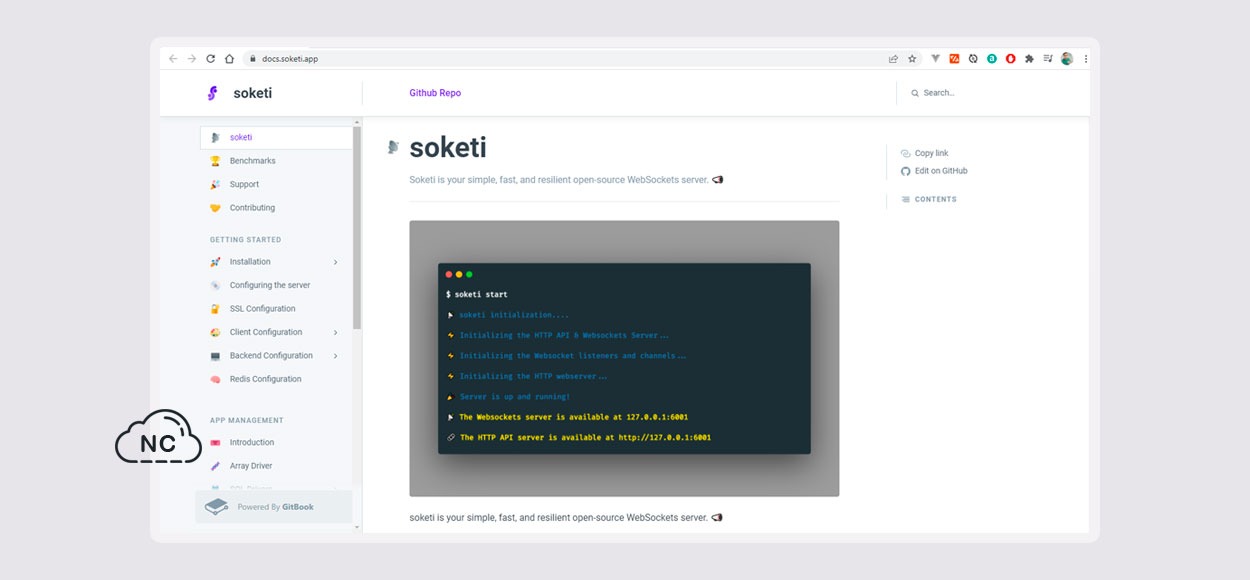Expand the Backend Configuration chevron
The image size is (1250, 580).
click(336, 356)
